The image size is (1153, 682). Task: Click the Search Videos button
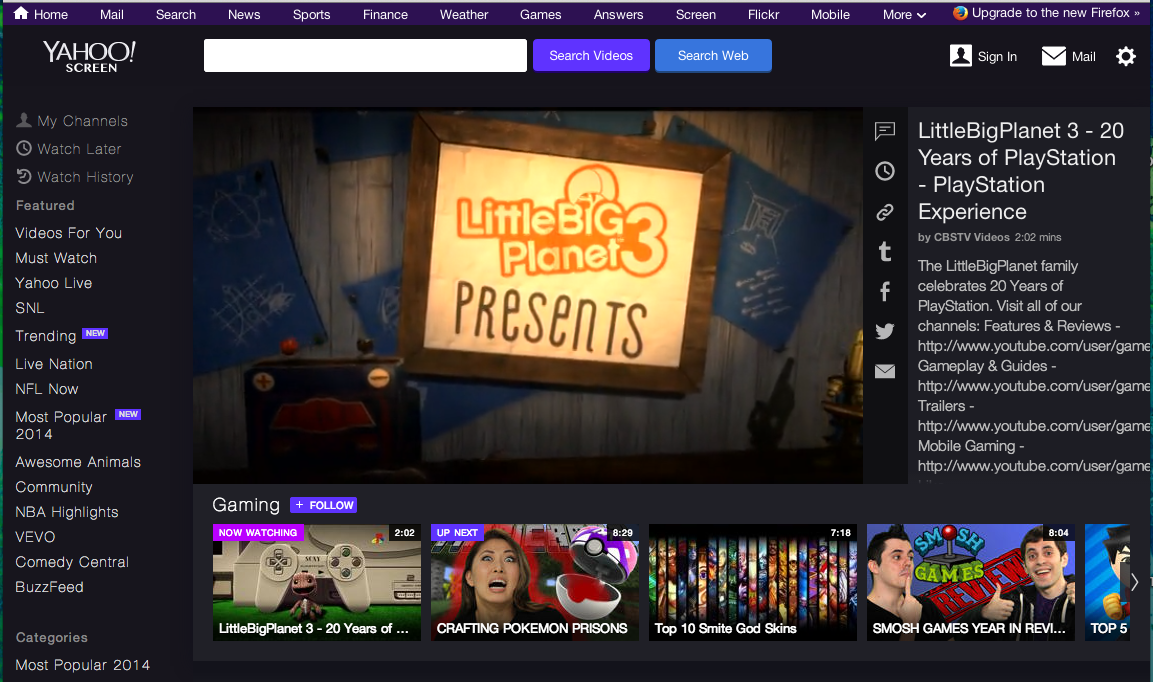click(591, 56)
